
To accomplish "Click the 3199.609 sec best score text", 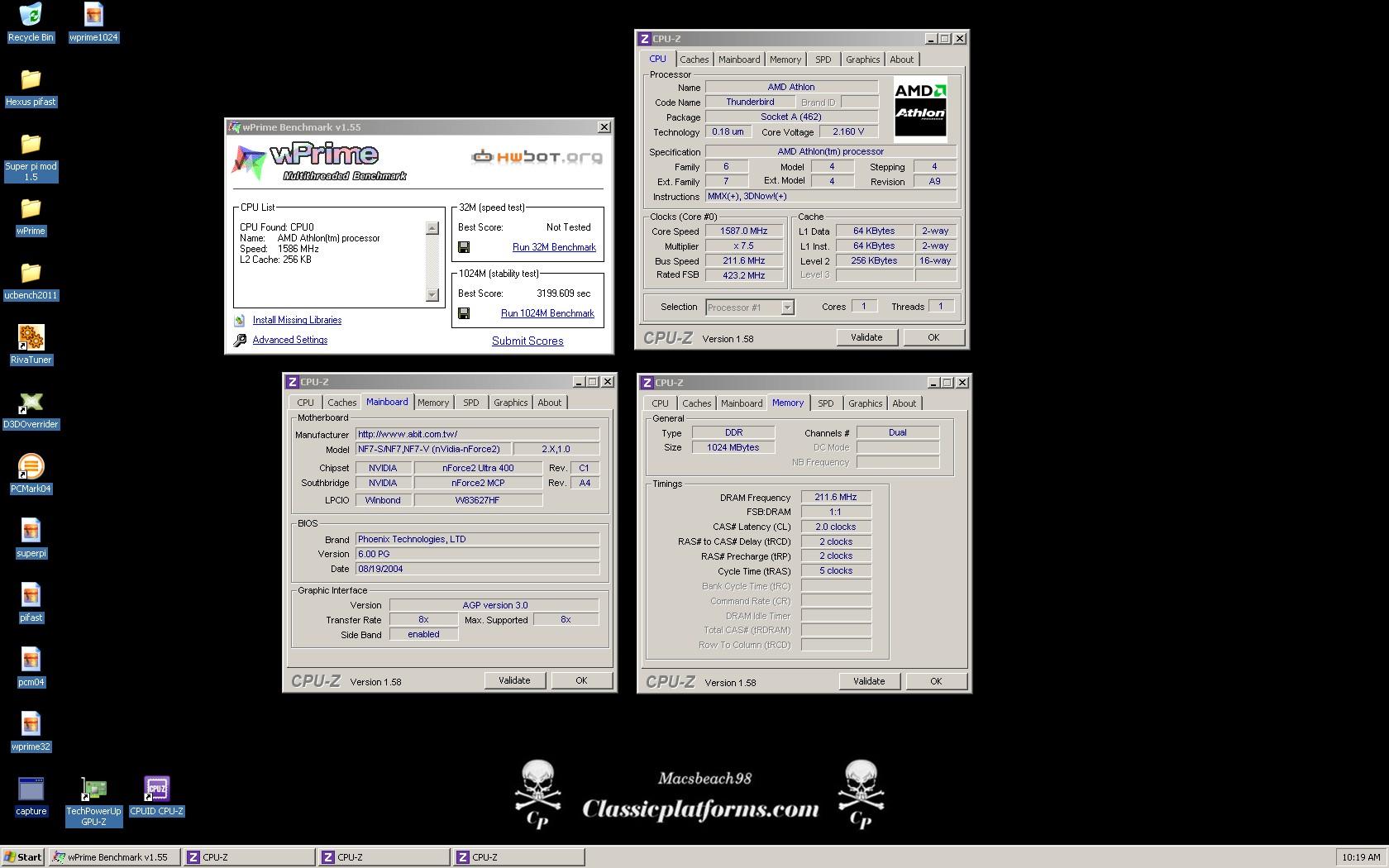I will (x=564, y=293).
